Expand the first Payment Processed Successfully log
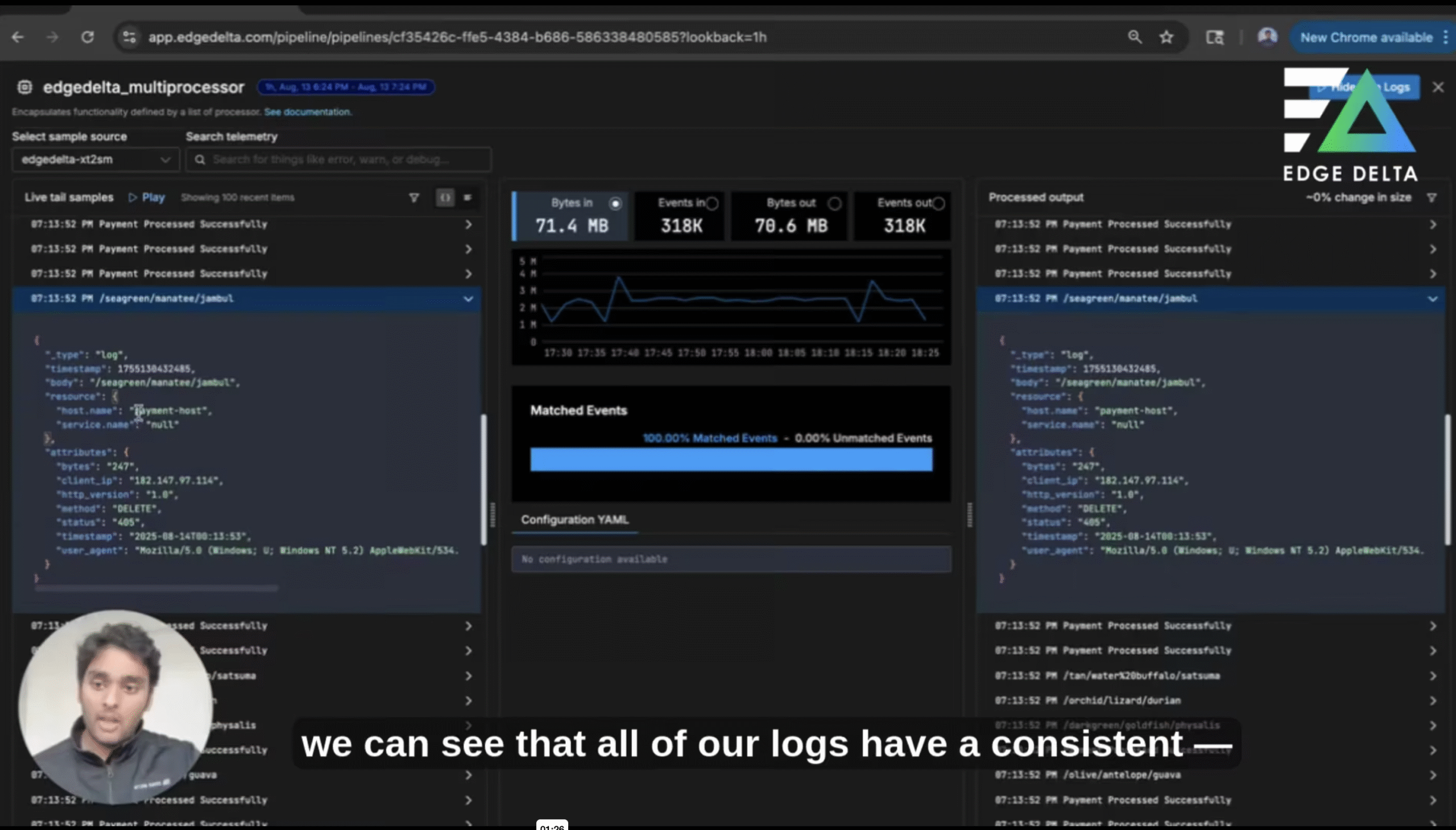The width and height of the screenshot is (1456, 830). (x=469, y=224)
